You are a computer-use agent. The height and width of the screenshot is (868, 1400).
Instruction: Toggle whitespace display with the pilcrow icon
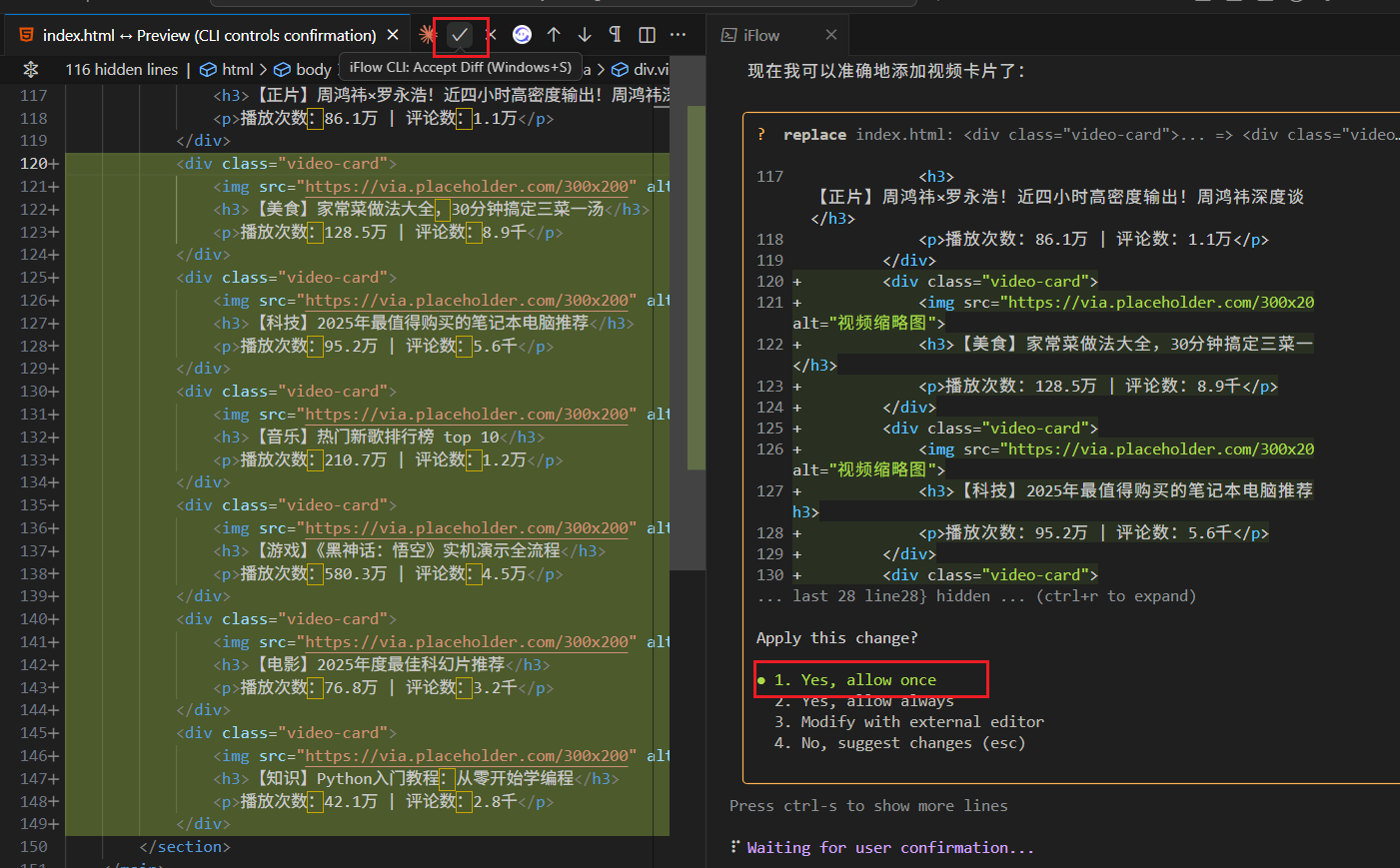click(x=616, y=35)
